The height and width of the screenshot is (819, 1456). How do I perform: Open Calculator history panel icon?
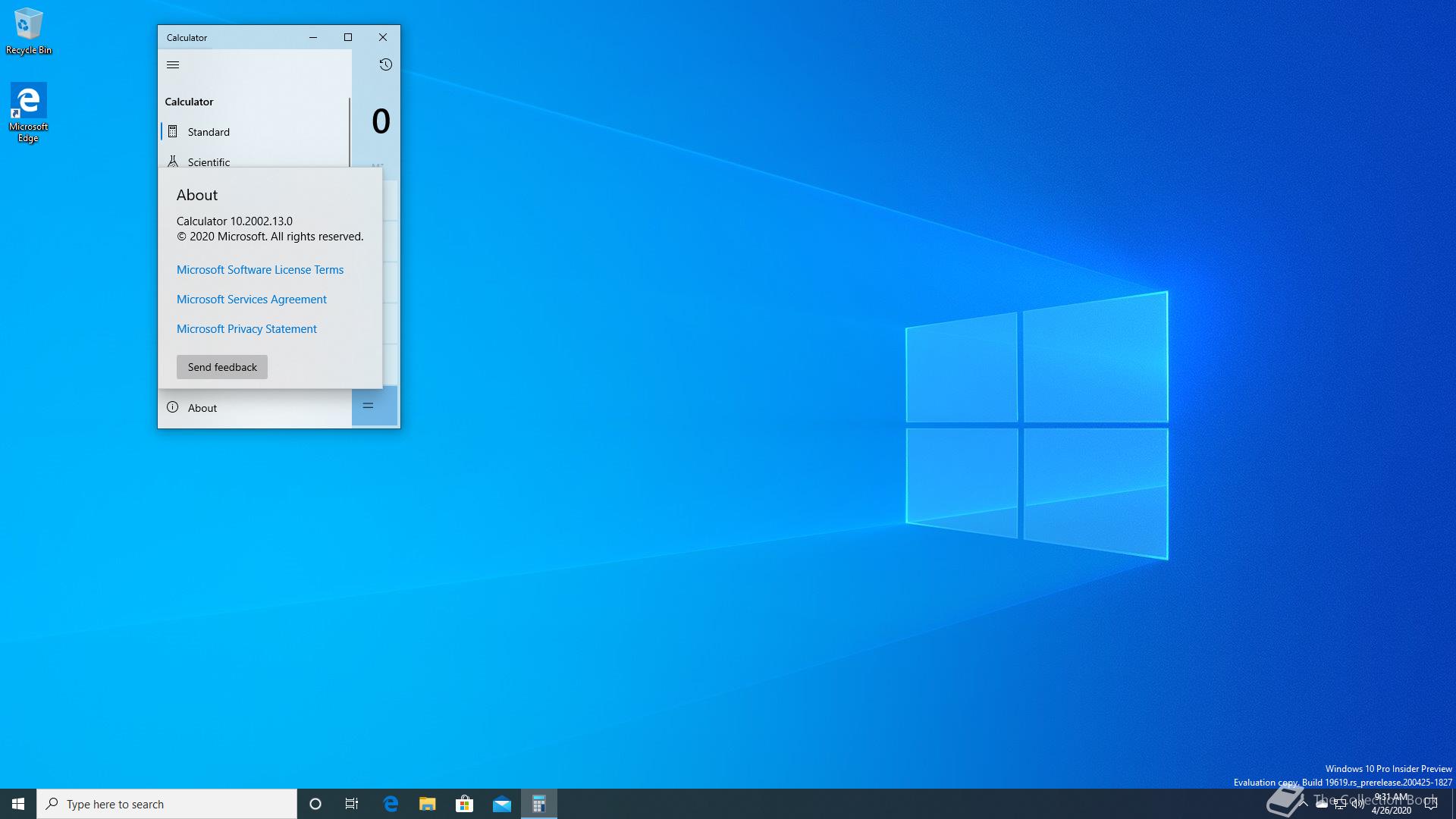385,64
